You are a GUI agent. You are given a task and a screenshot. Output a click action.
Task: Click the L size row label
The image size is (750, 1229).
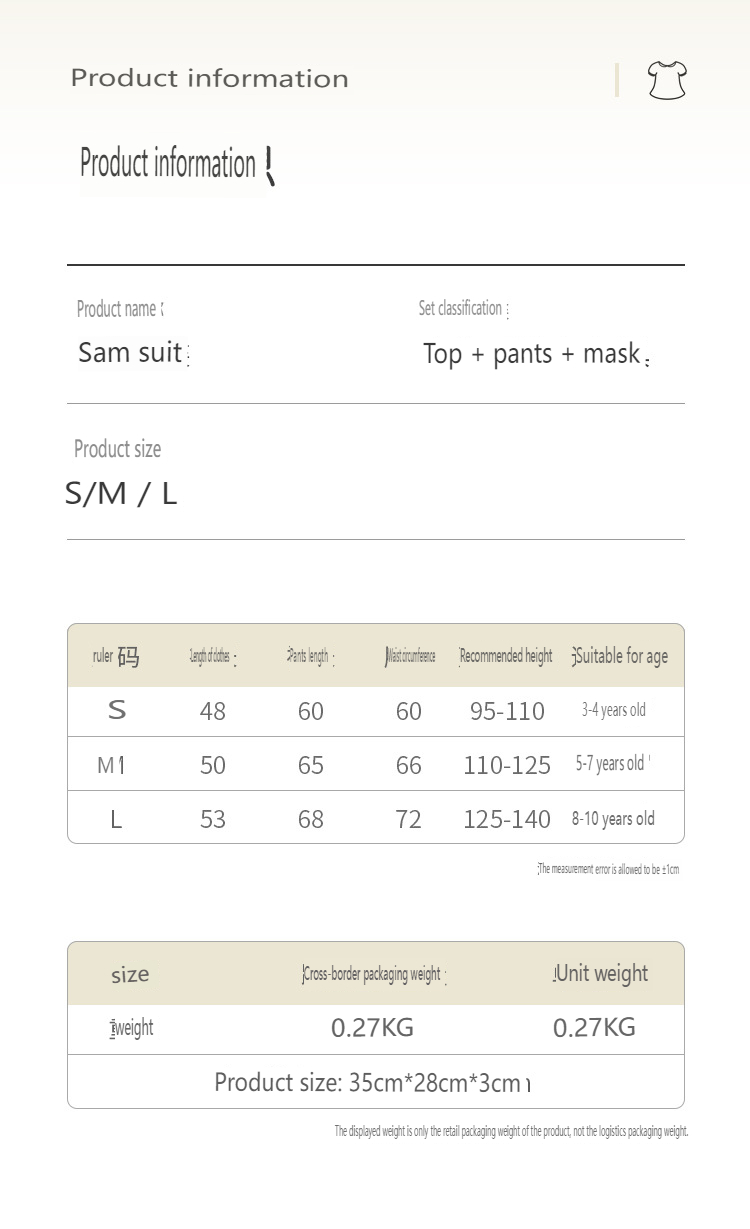tap(116, 820)
